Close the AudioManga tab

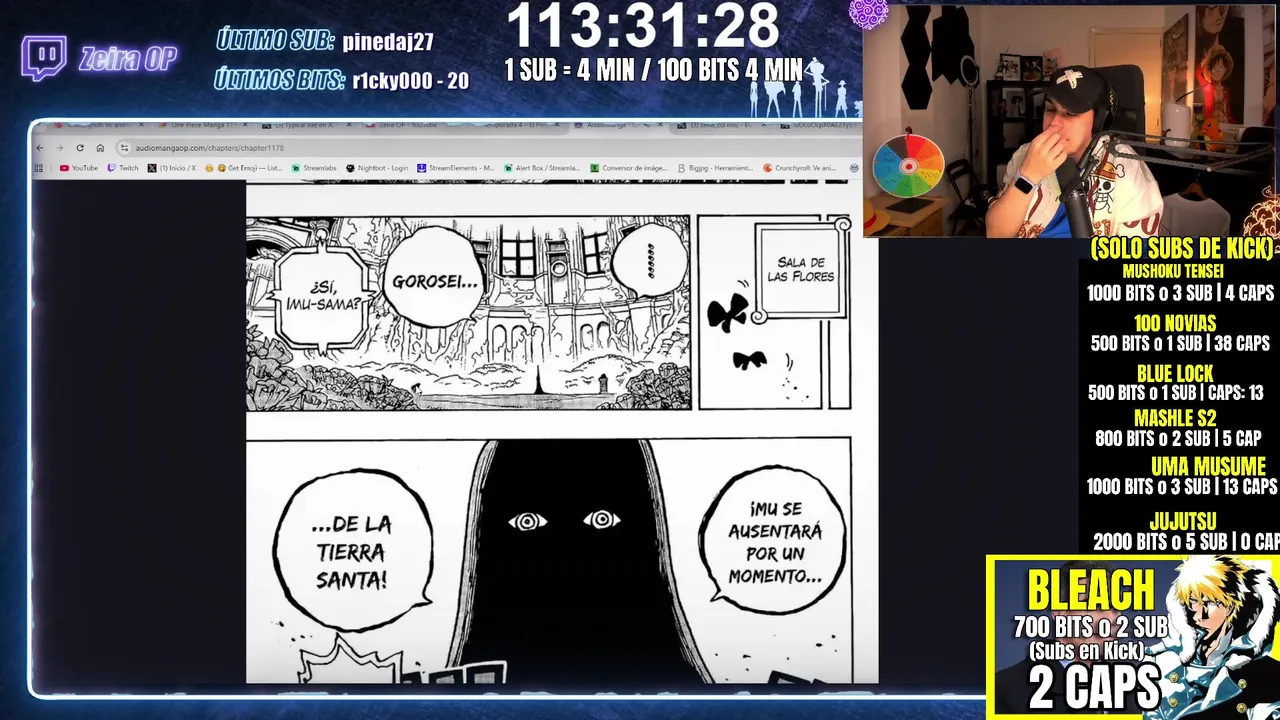point(660,125)
